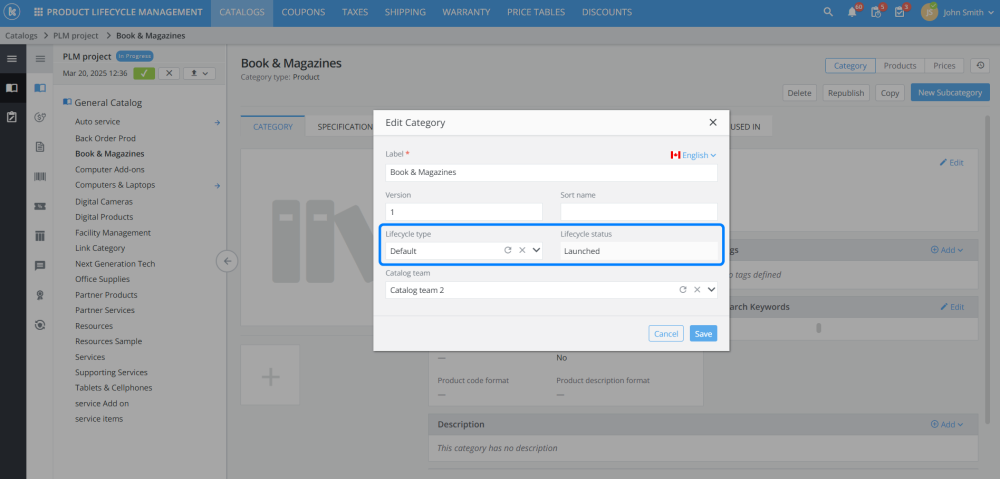
Task: Close the Edit Category dialog
Action: pyautogui.click(x=713, y=122)
